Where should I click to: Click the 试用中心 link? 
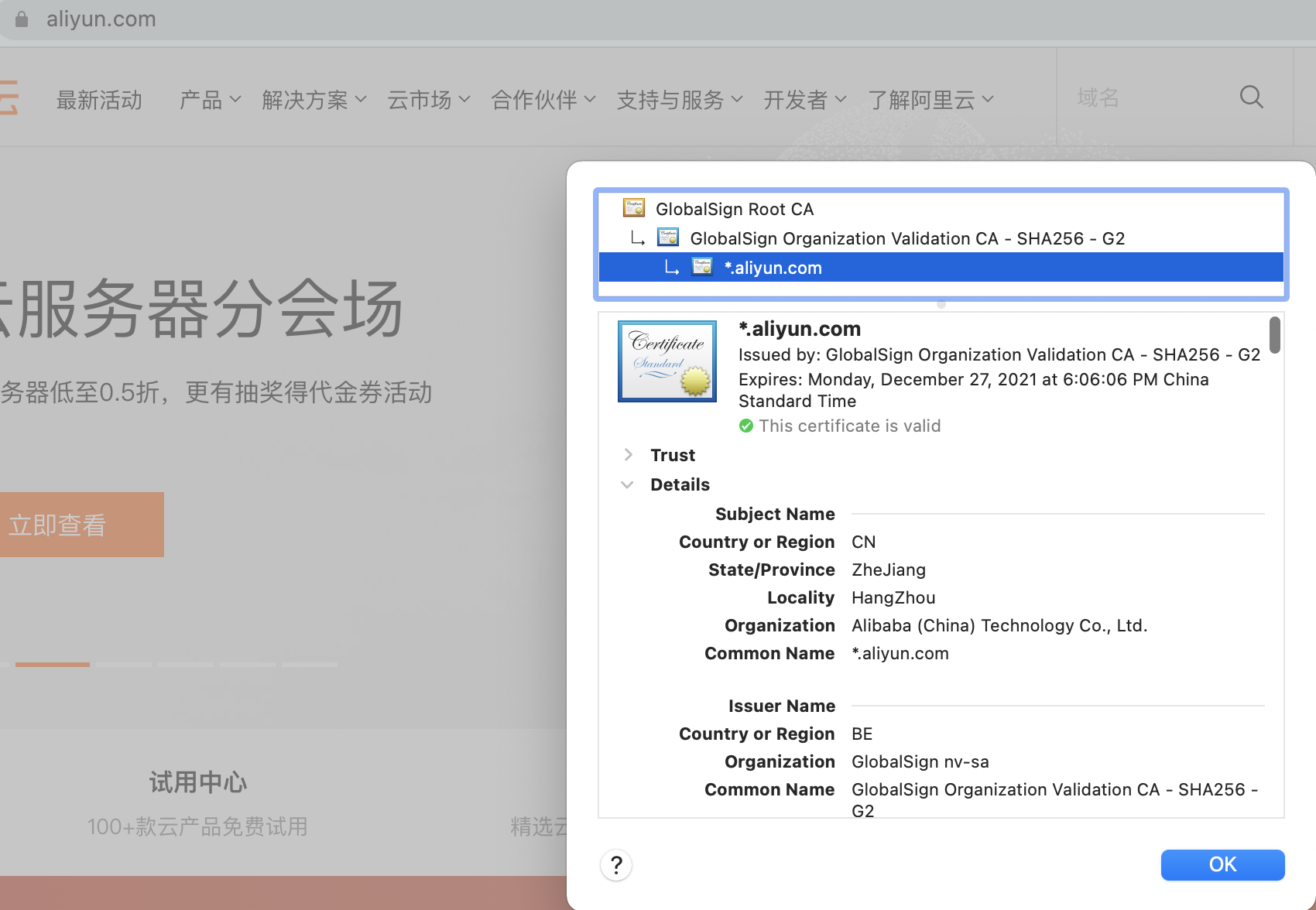198,782
